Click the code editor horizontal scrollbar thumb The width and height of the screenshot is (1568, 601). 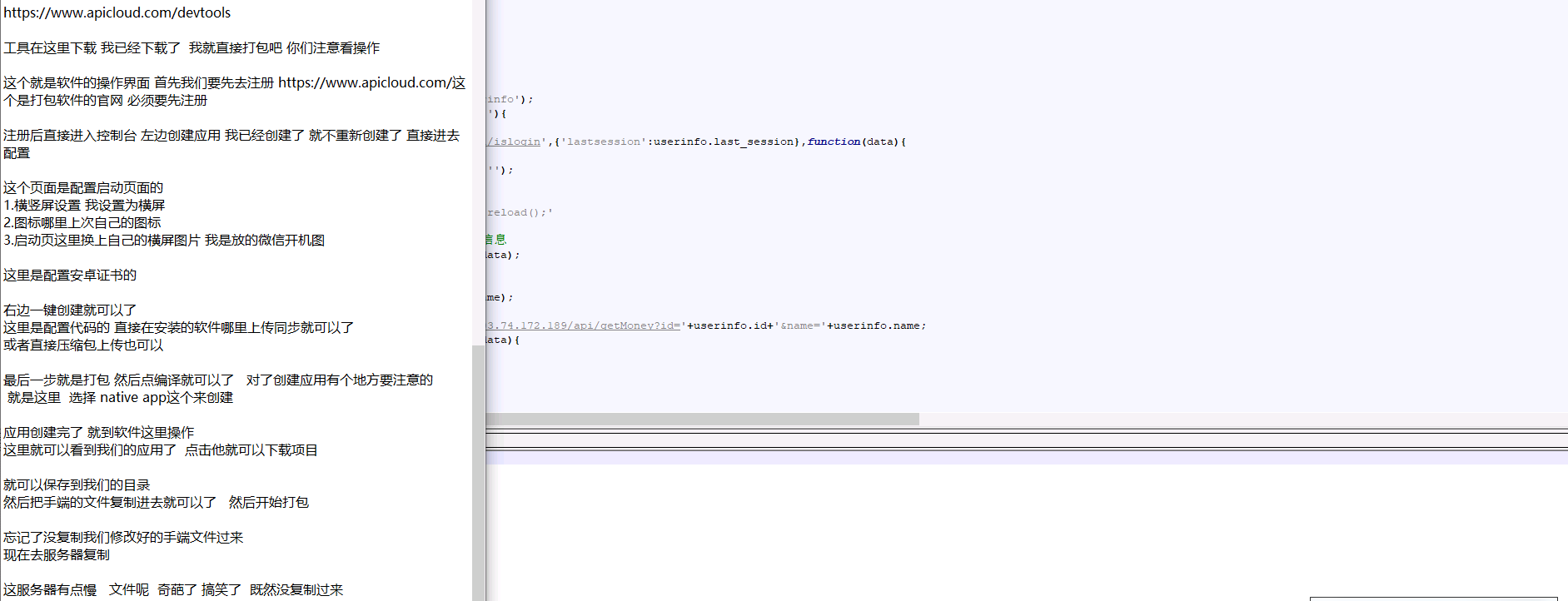point(701,420)
